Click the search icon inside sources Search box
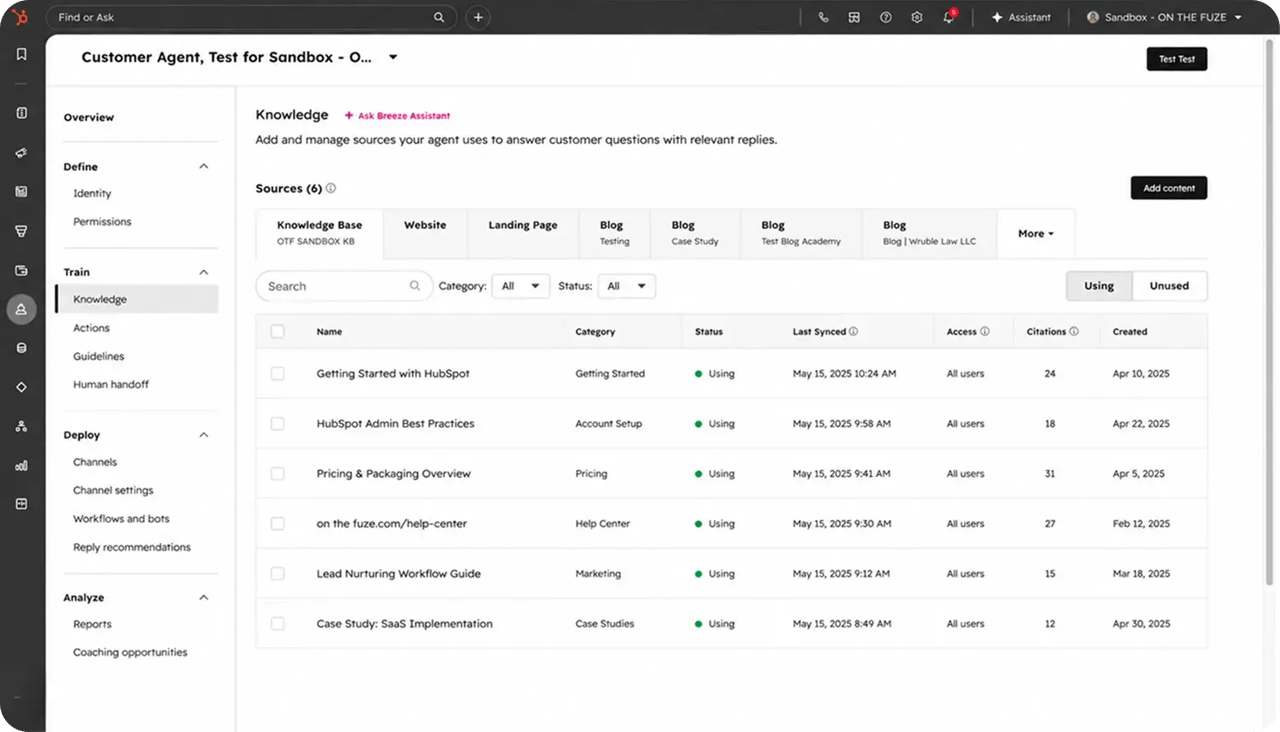This screenshot has height=732, width=1280. point(415,286)
